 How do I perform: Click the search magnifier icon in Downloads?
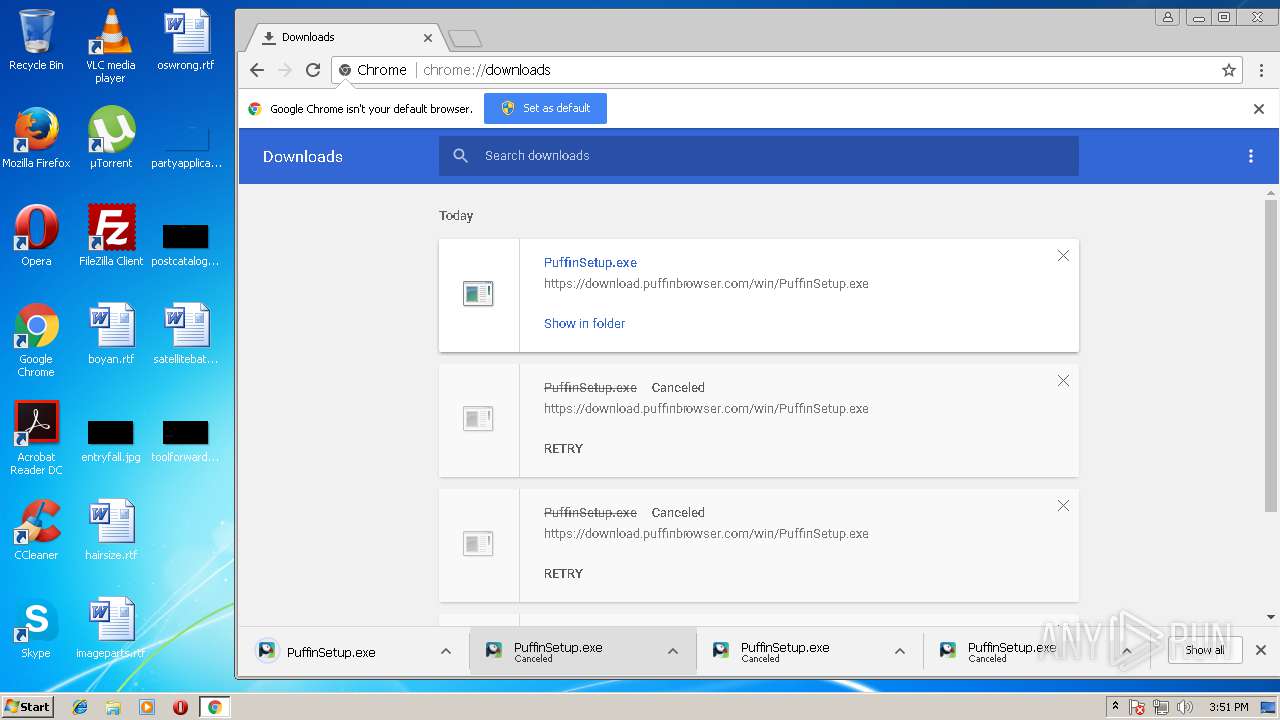pos(461,156)
